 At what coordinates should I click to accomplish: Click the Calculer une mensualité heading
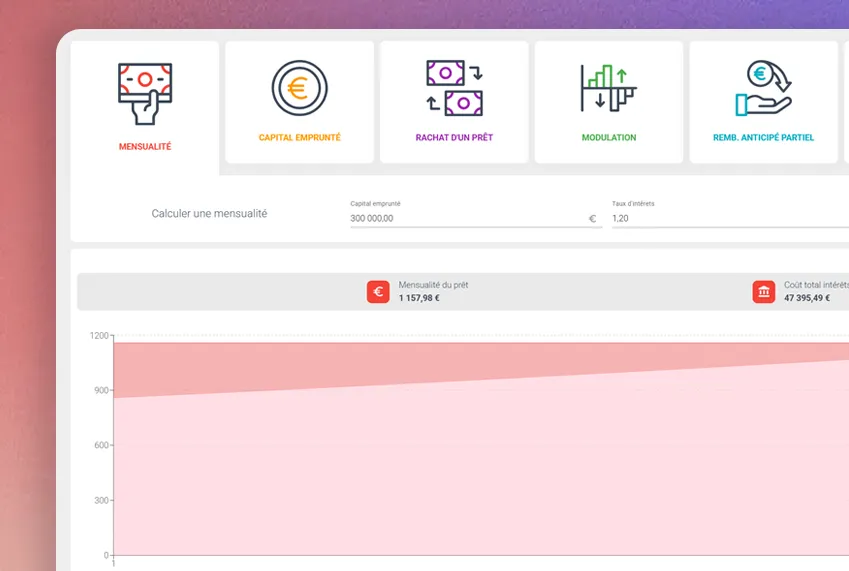click(x=209, y=213)
